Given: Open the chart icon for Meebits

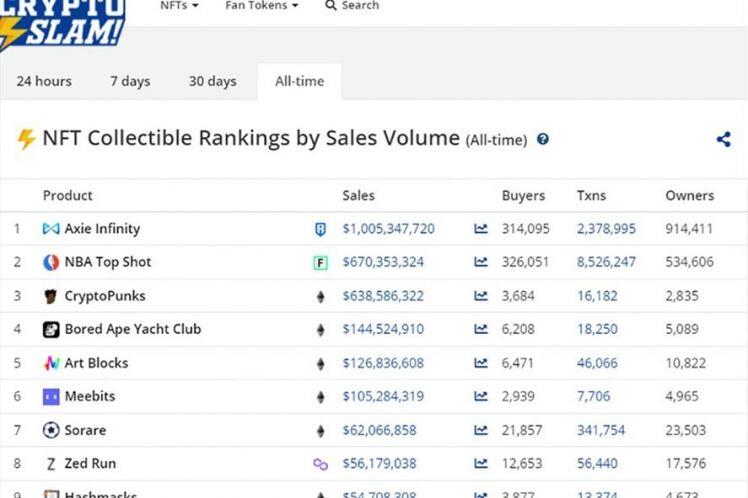Looking at the screenshot, I should coord(481,396).
